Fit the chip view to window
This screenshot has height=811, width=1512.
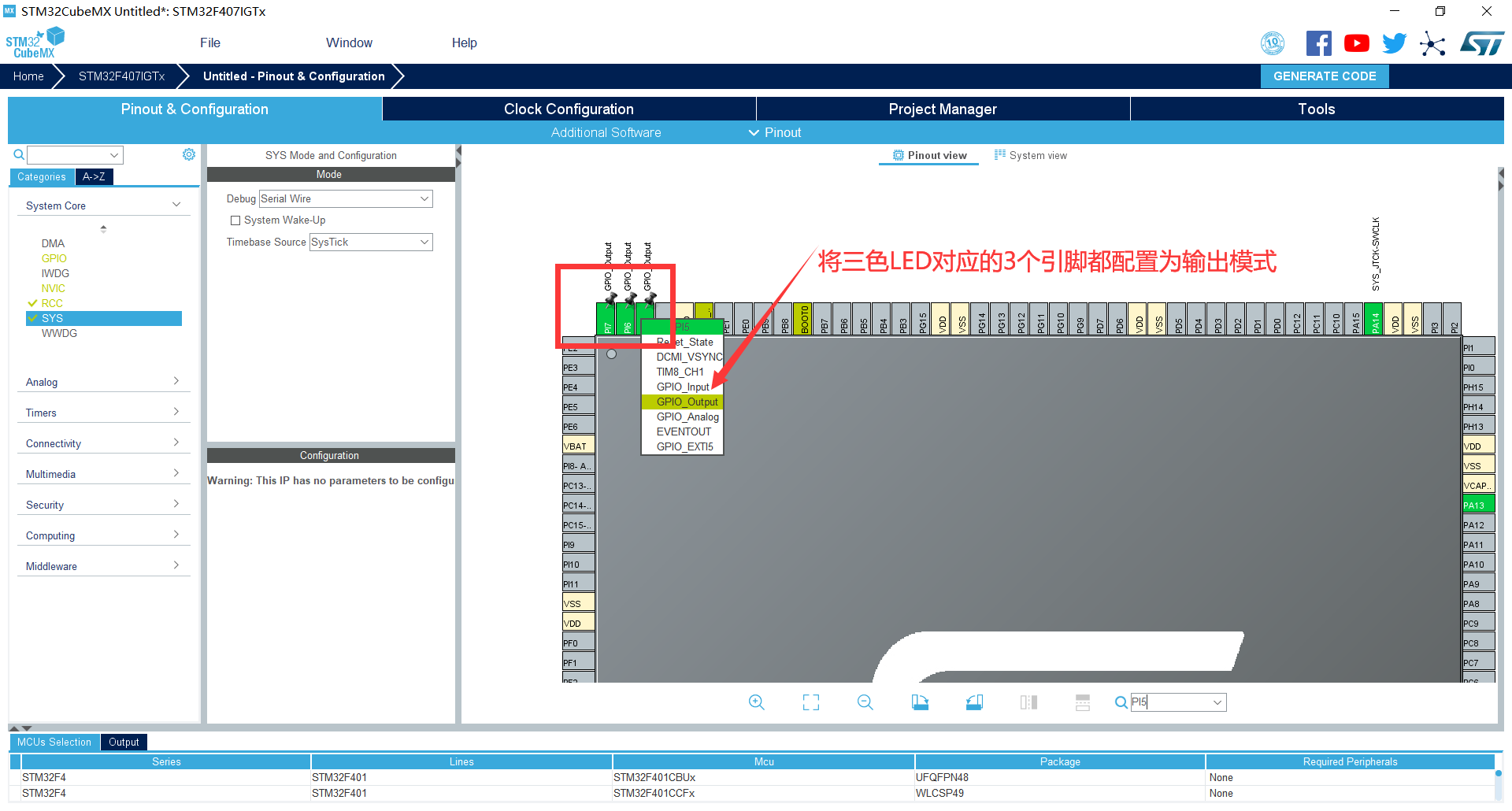(x=810, y=702)
